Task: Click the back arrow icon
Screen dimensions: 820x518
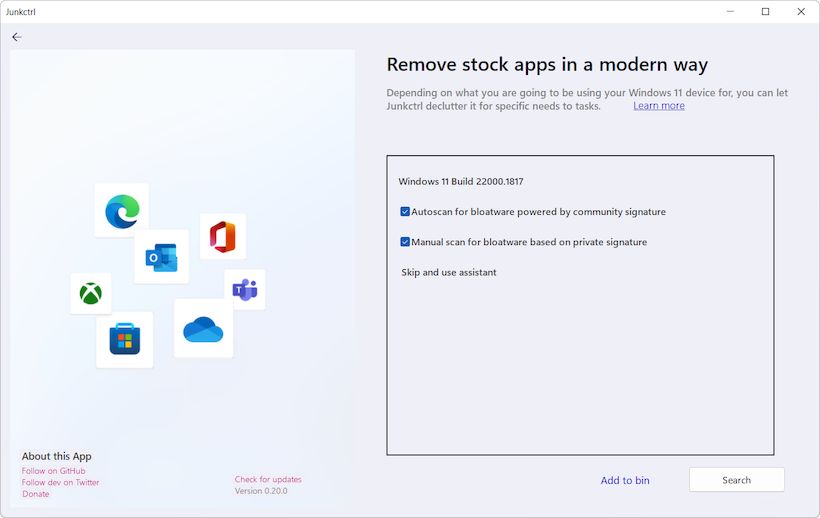Action: [x=16, y=37]
